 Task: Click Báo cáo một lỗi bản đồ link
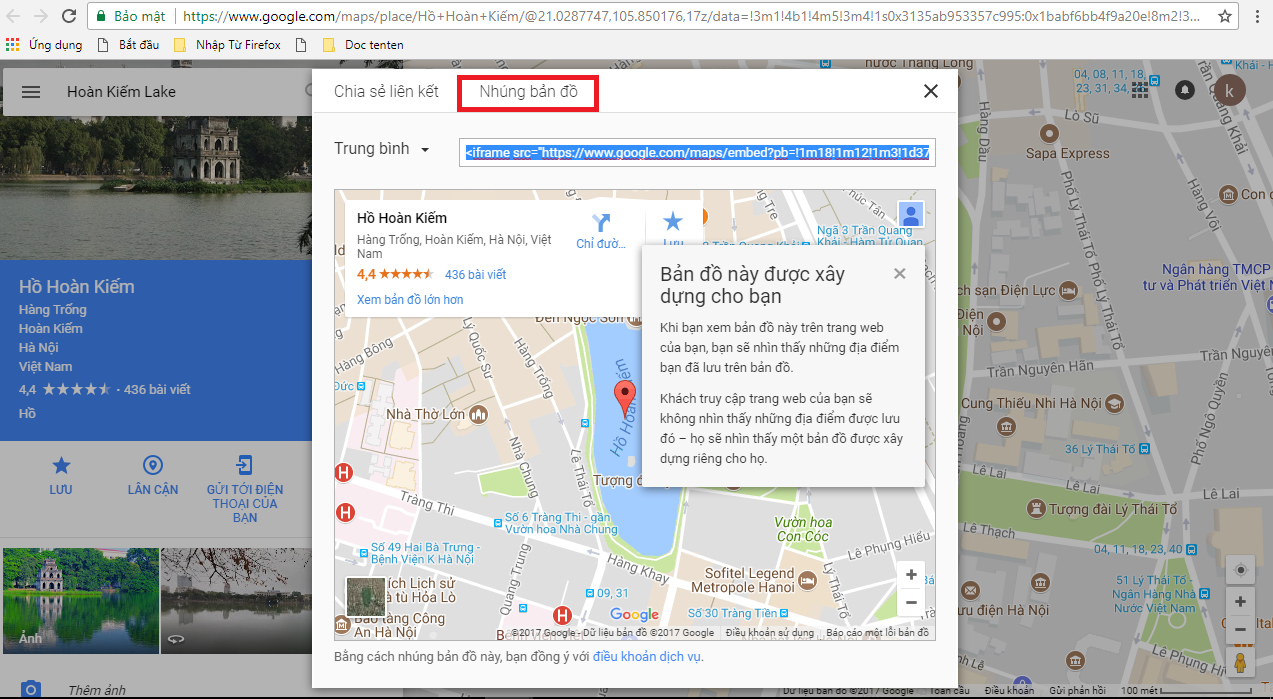pos(878,633)
